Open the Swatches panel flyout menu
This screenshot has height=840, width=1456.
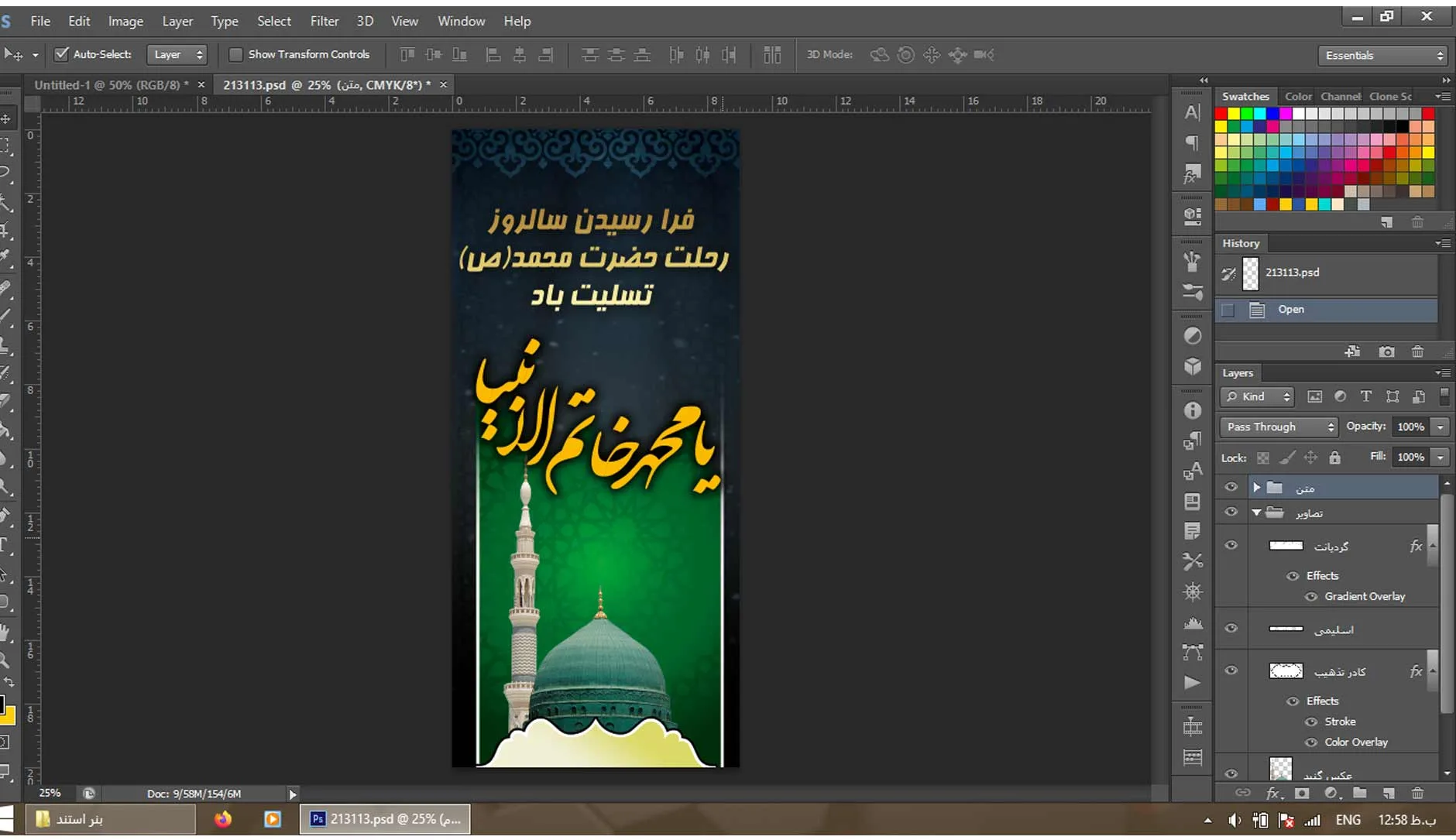click(1443, 96)
